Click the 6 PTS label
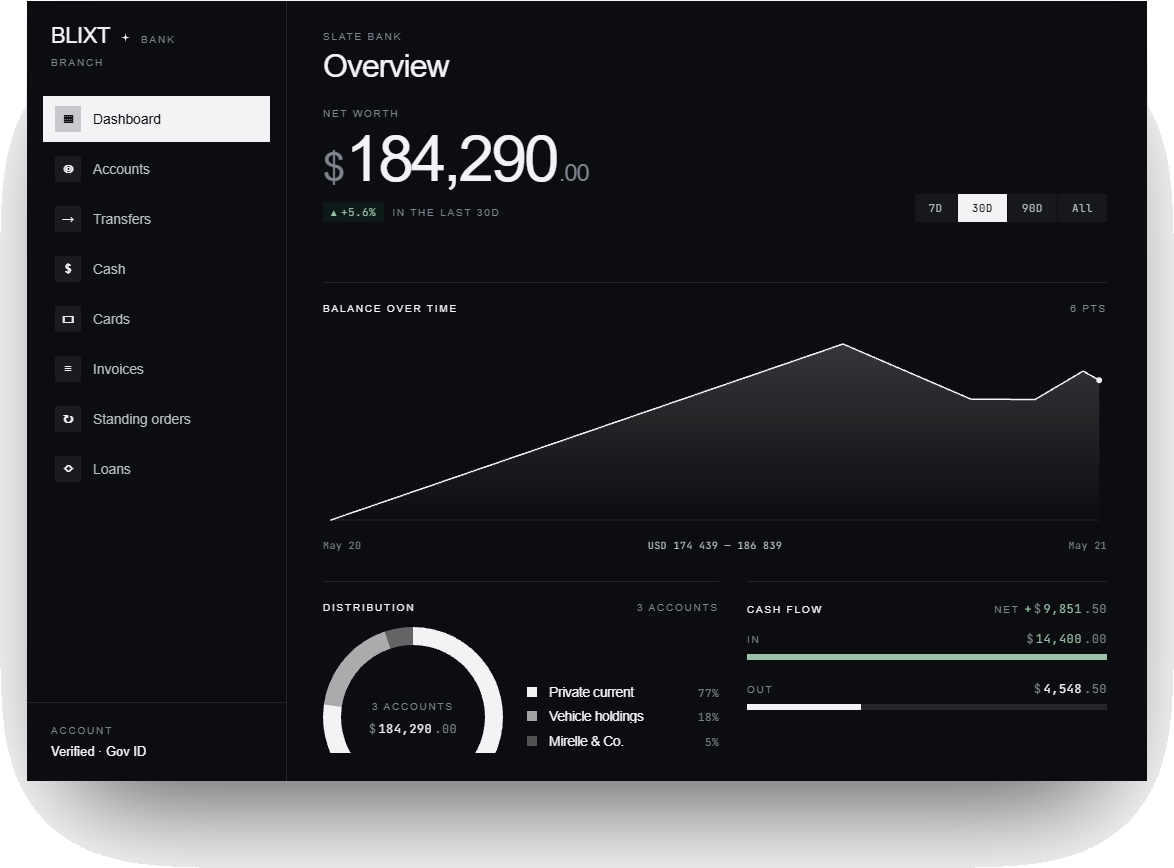The height and width of the screenshot is (868, 1174). 1088,309
